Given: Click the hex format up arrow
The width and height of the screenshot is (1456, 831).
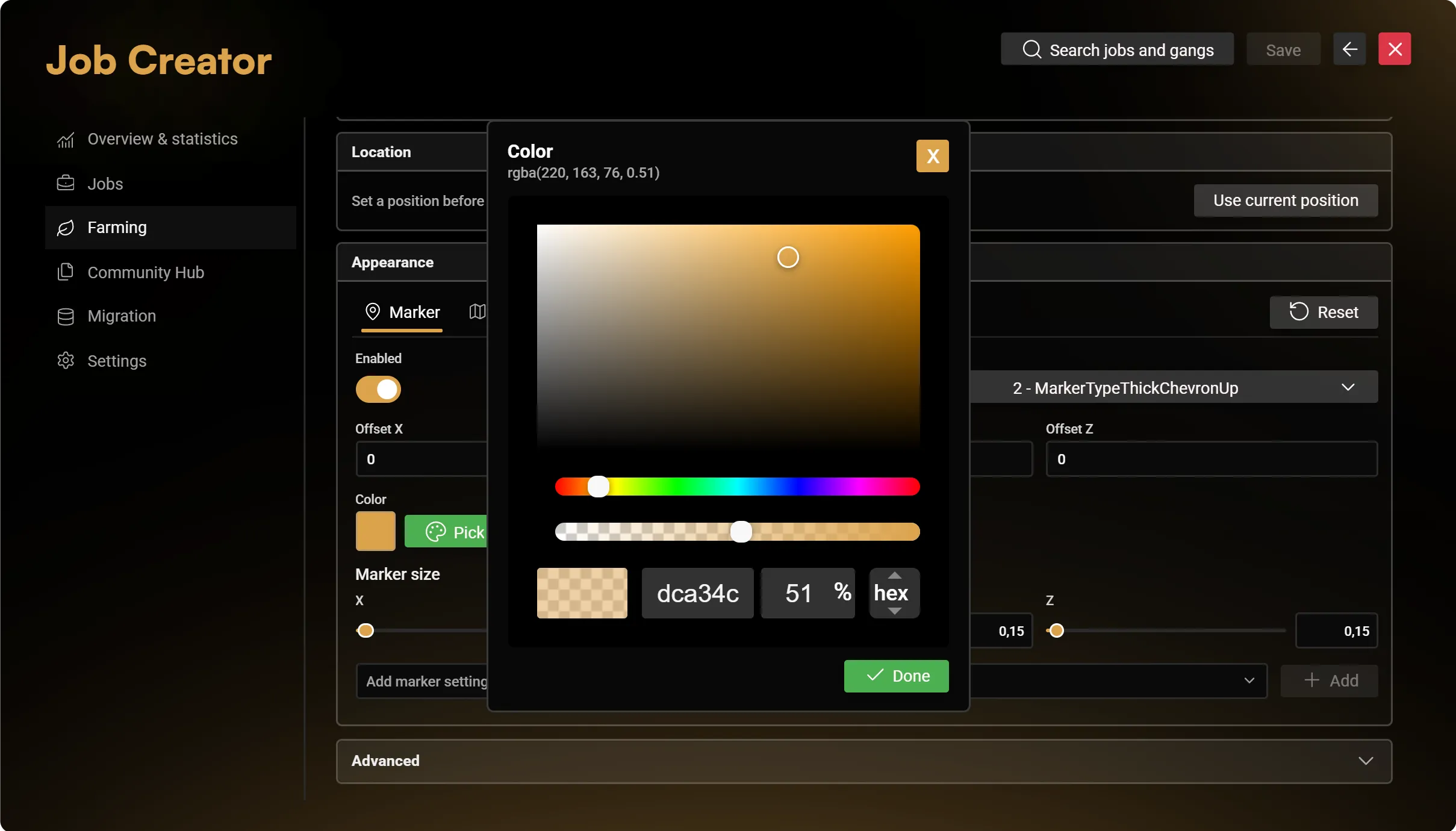Looking at the screenshot, I should (895, 575).
